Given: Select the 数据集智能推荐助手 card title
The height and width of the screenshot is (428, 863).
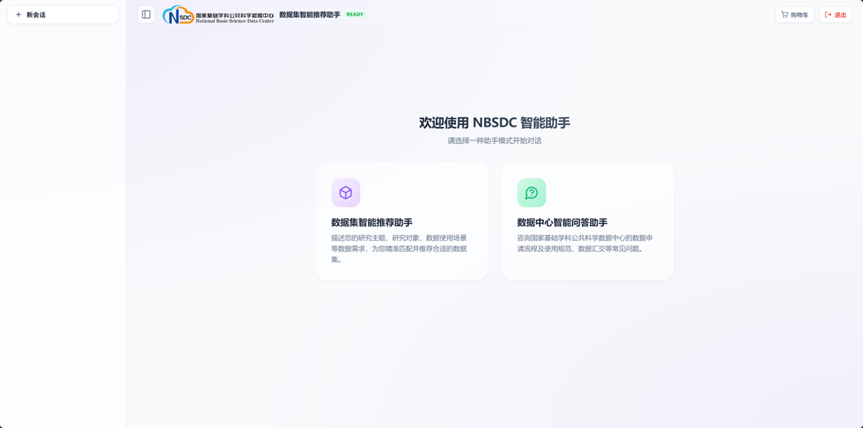Looking at the screenshot, I should point(371,223).
